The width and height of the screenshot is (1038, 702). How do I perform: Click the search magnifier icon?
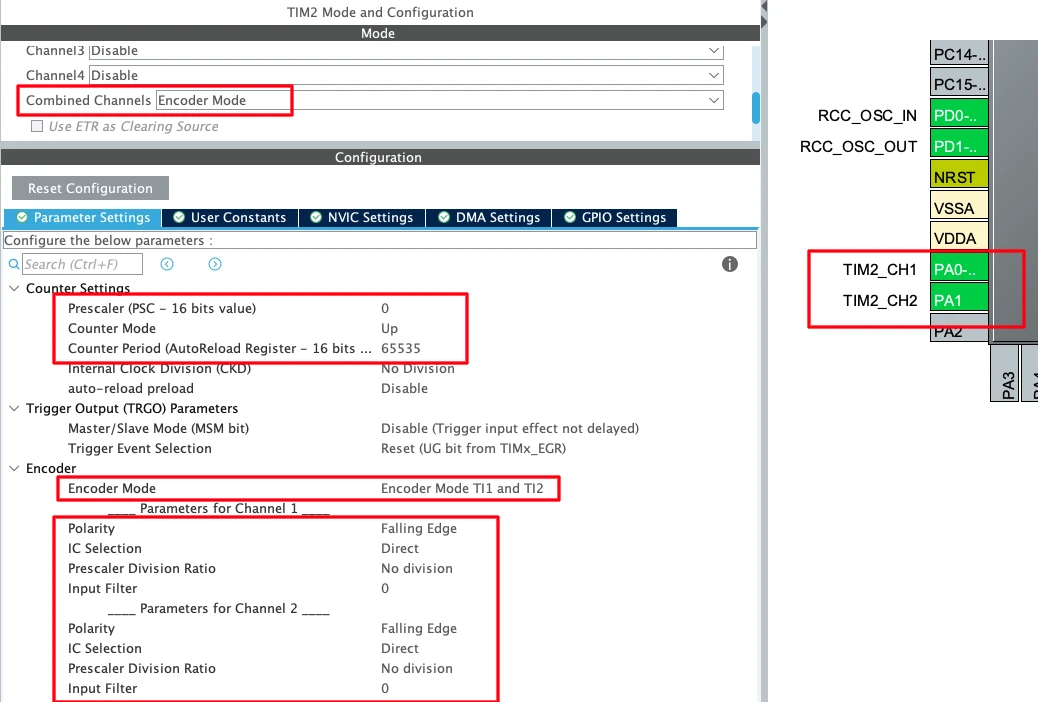(14, 264)
